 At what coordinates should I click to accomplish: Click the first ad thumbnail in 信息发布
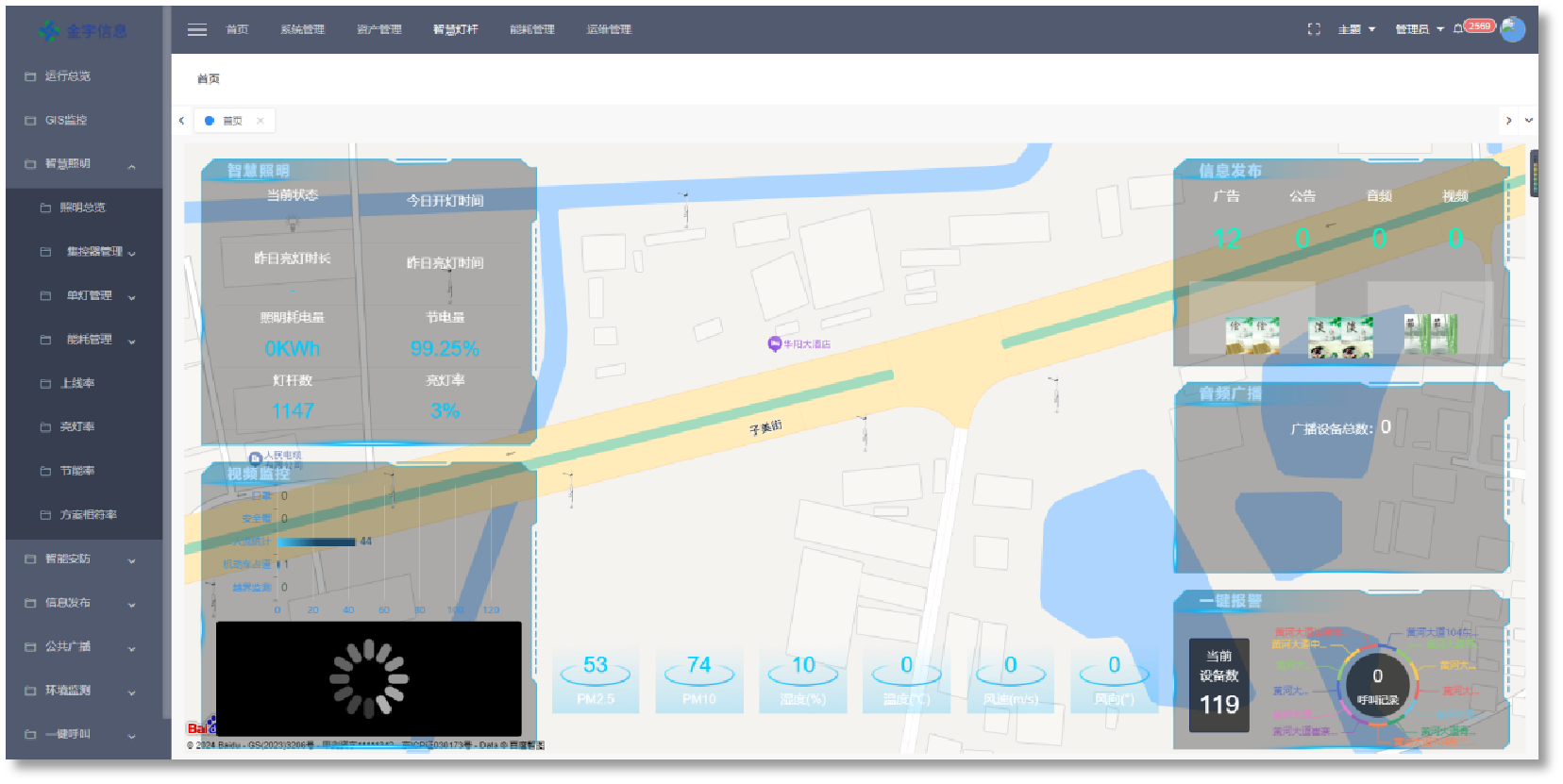[x=1252, y=336]
